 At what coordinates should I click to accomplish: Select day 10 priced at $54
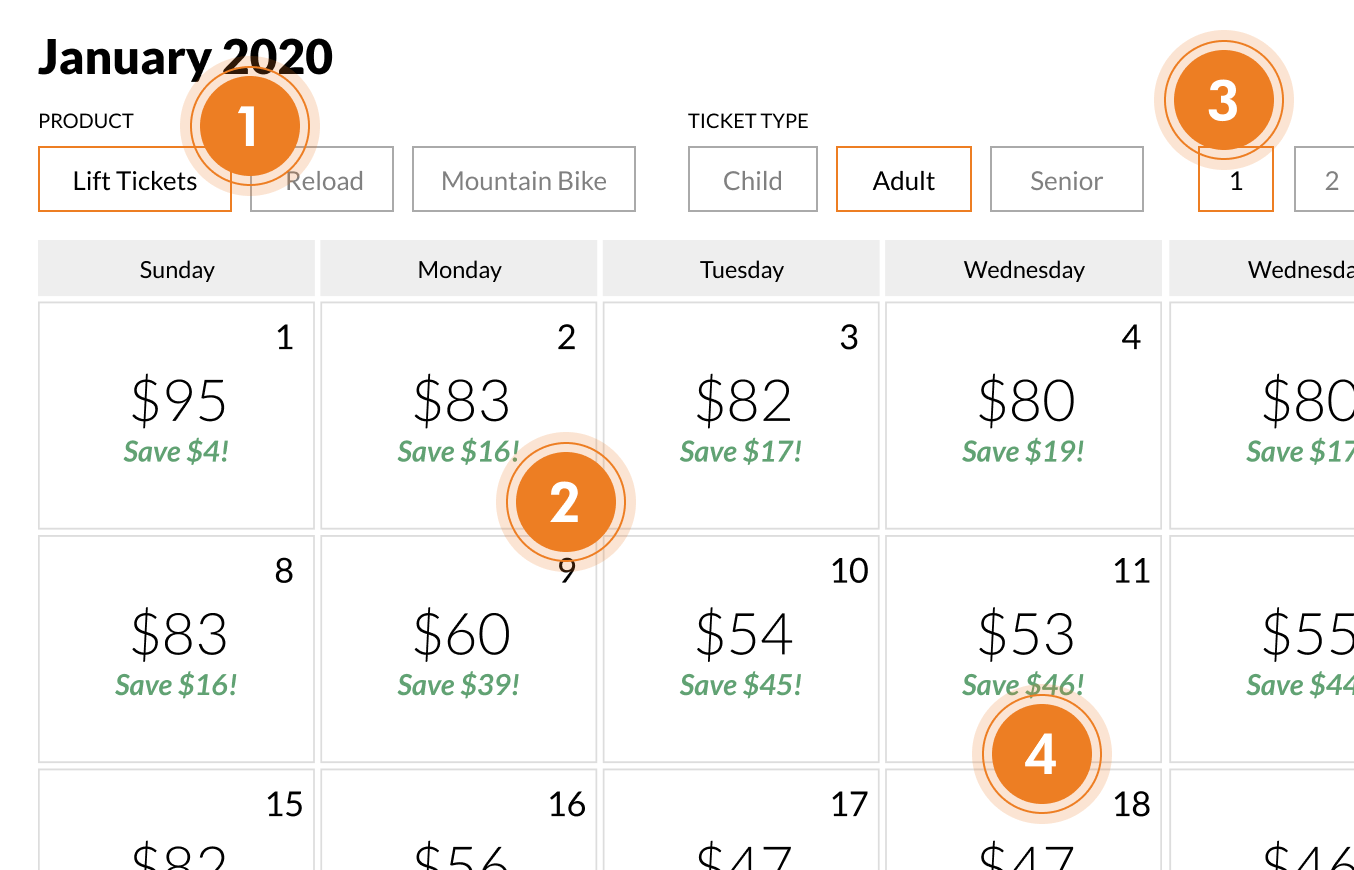tap(741, 649)
